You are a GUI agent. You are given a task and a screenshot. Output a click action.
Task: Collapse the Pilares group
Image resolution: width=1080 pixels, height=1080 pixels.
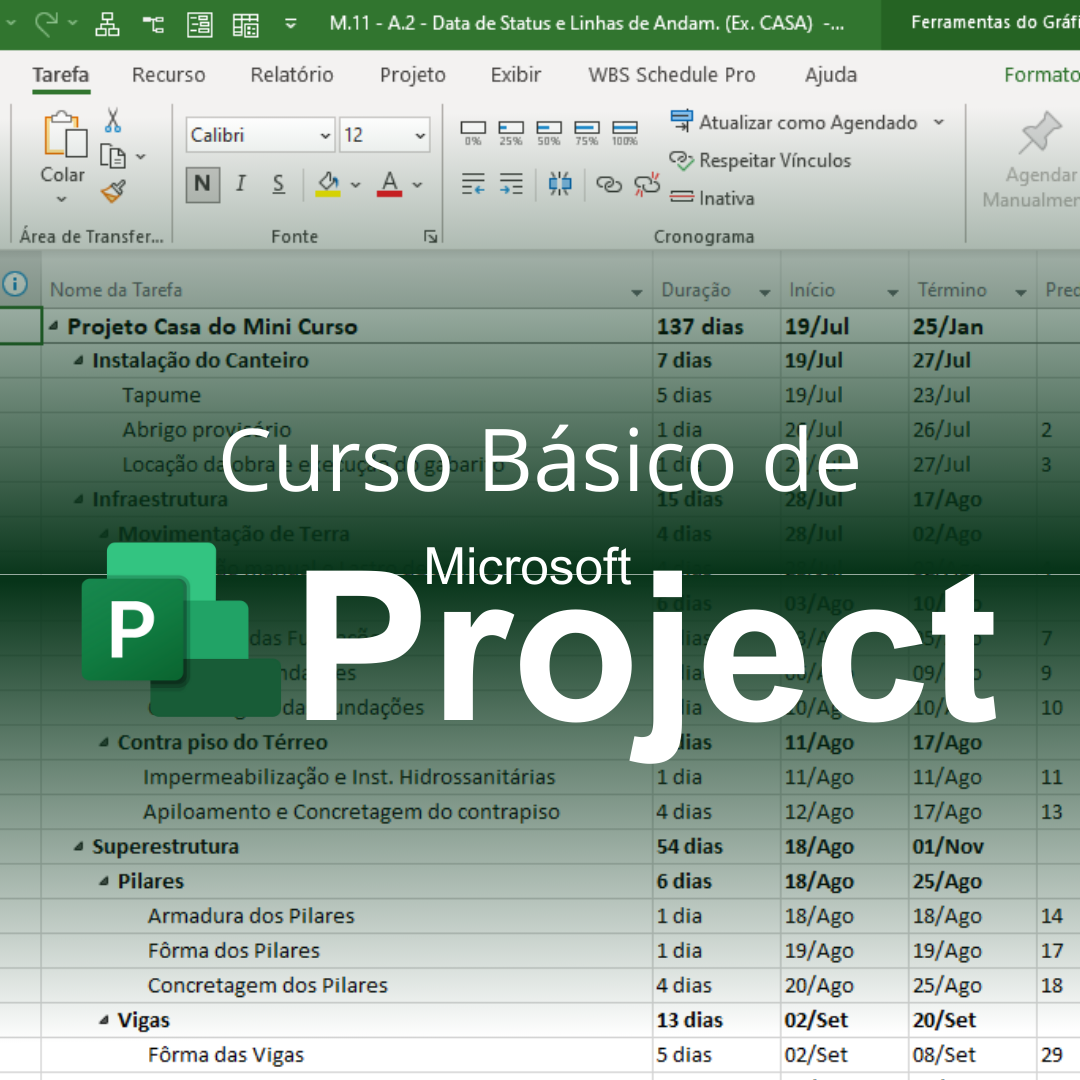(104, 881)
